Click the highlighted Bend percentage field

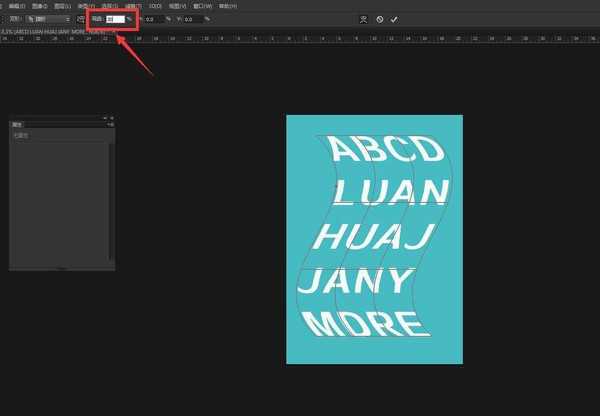[x=115, y=19]
